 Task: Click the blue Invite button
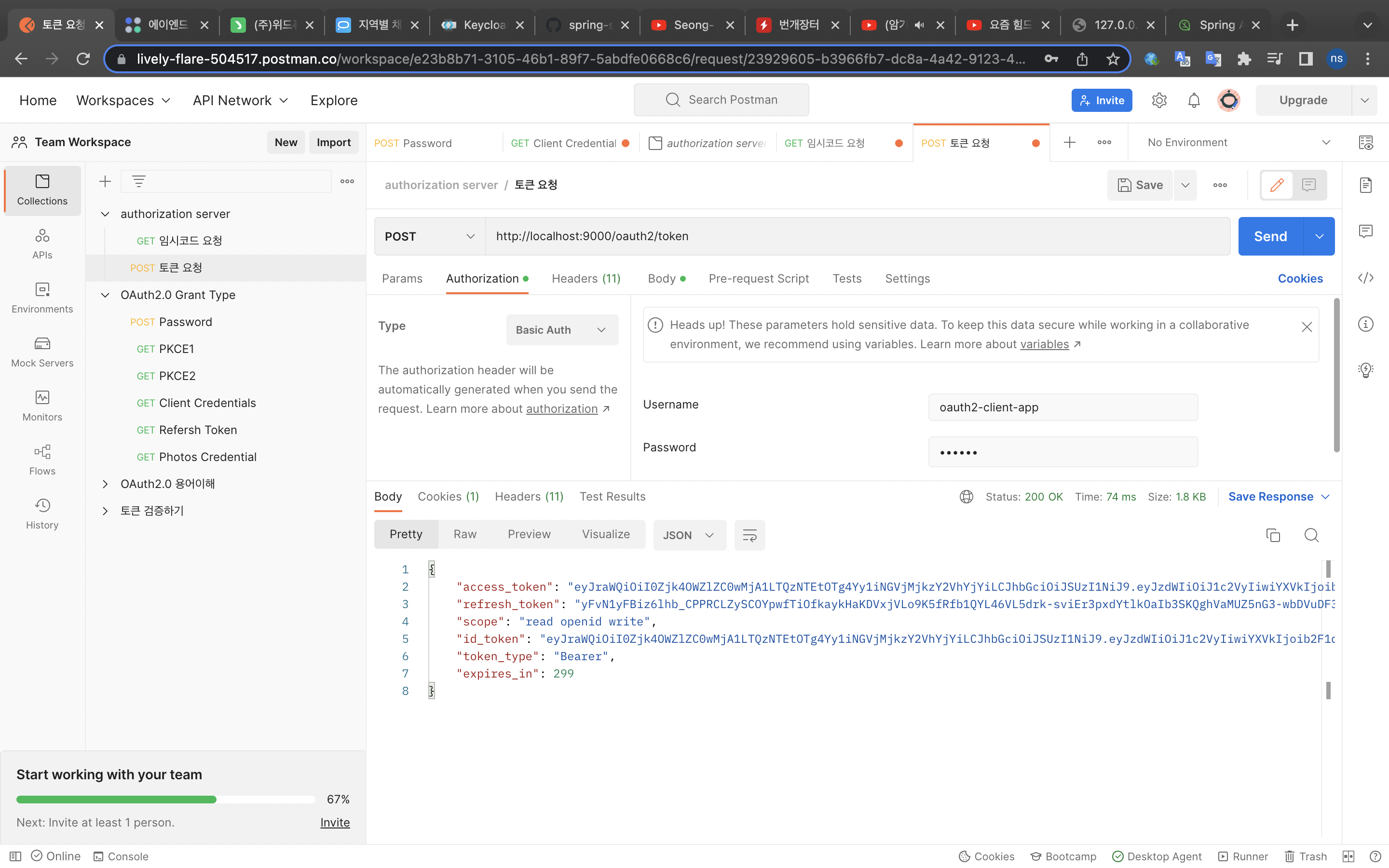pos(1102,100)
